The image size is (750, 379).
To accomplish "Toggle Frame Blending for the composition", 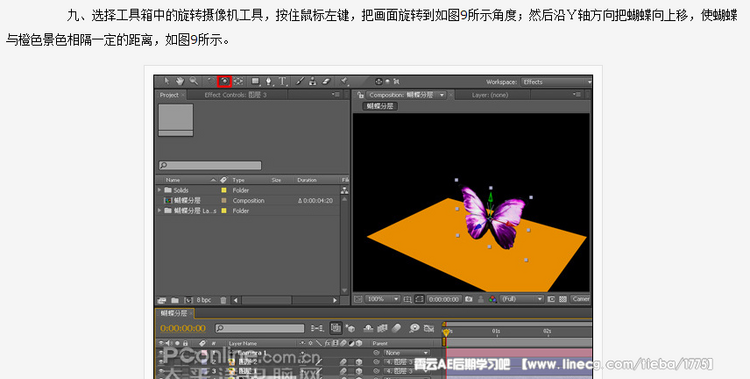I will [382, 328].
